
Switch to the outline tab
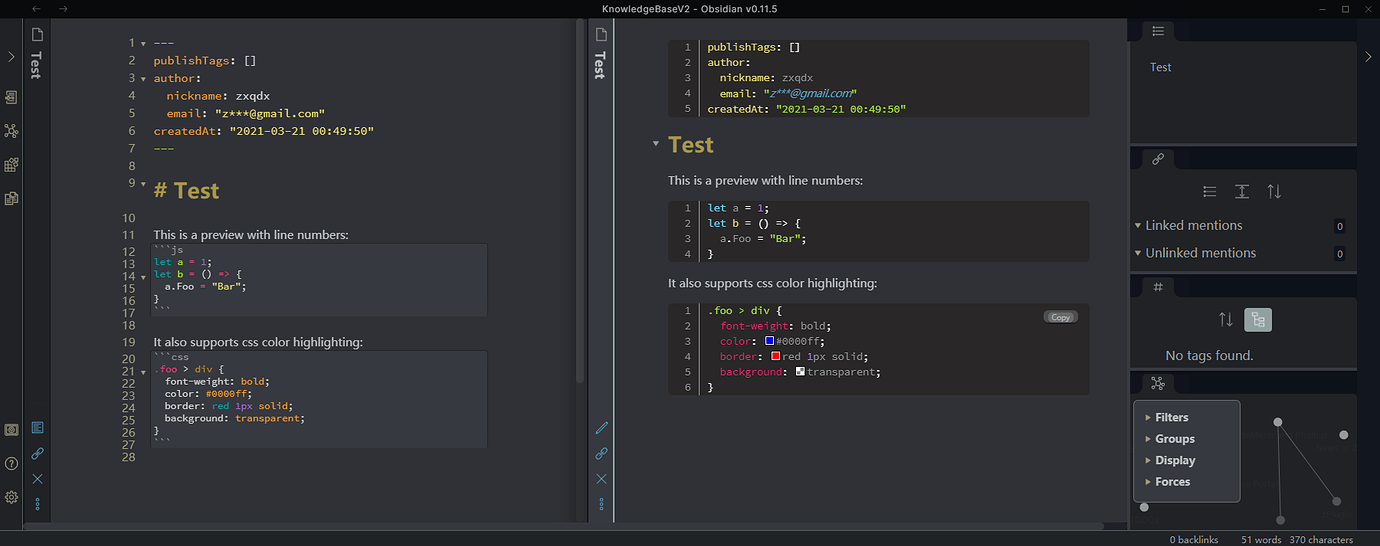click(x=1158, y=32)
